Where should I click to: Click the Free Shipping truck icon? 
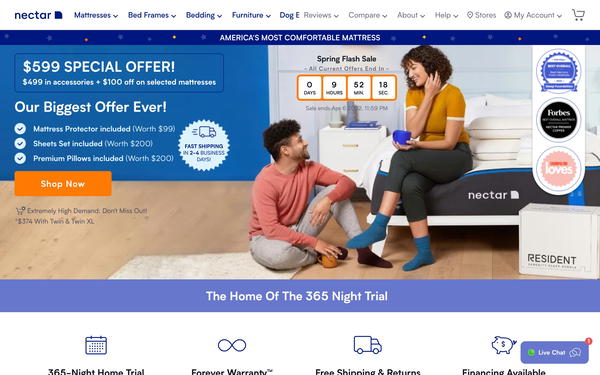(x=367, y=345)
